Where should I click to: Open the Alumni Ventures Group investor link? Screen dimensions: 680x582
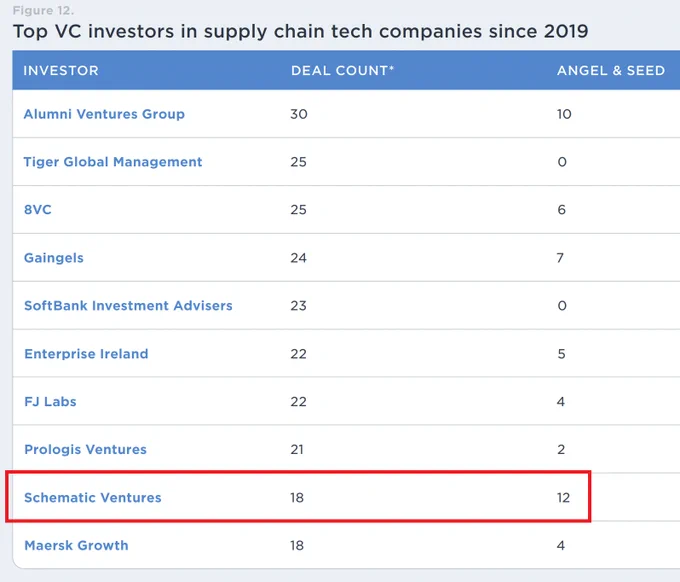coord(104,114)
